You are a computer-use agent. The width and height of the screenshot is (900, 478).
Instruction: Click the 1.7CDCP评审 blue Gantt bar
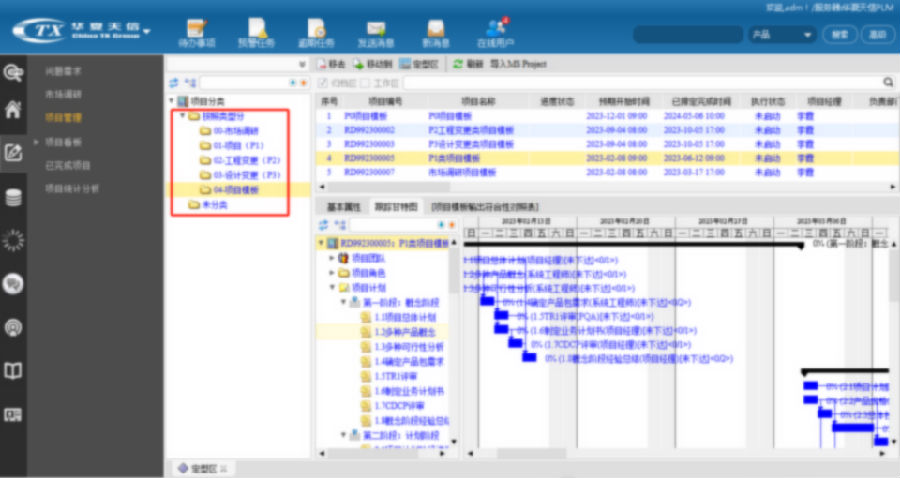[515, 343]
